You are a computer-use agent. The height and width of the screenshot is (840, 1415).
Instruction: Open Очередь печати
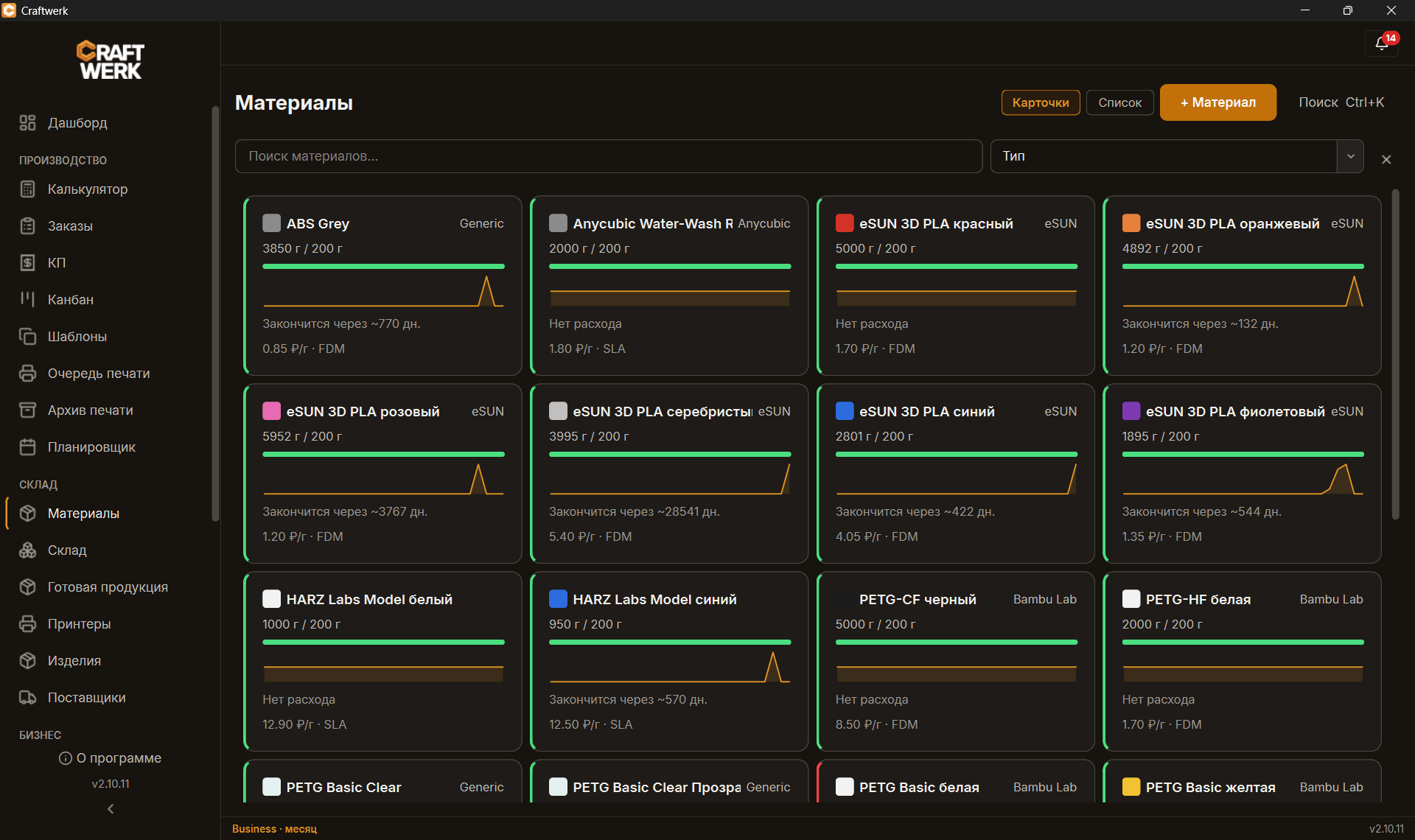(x=99, y=374)
